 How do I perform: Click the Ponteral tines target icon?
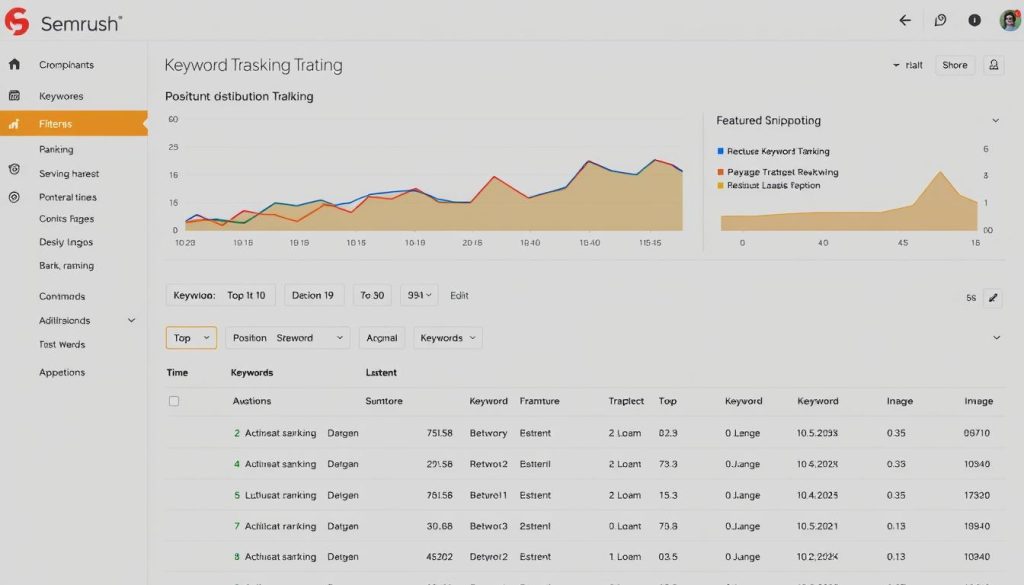pyautogui.click(x=12, y=196)
